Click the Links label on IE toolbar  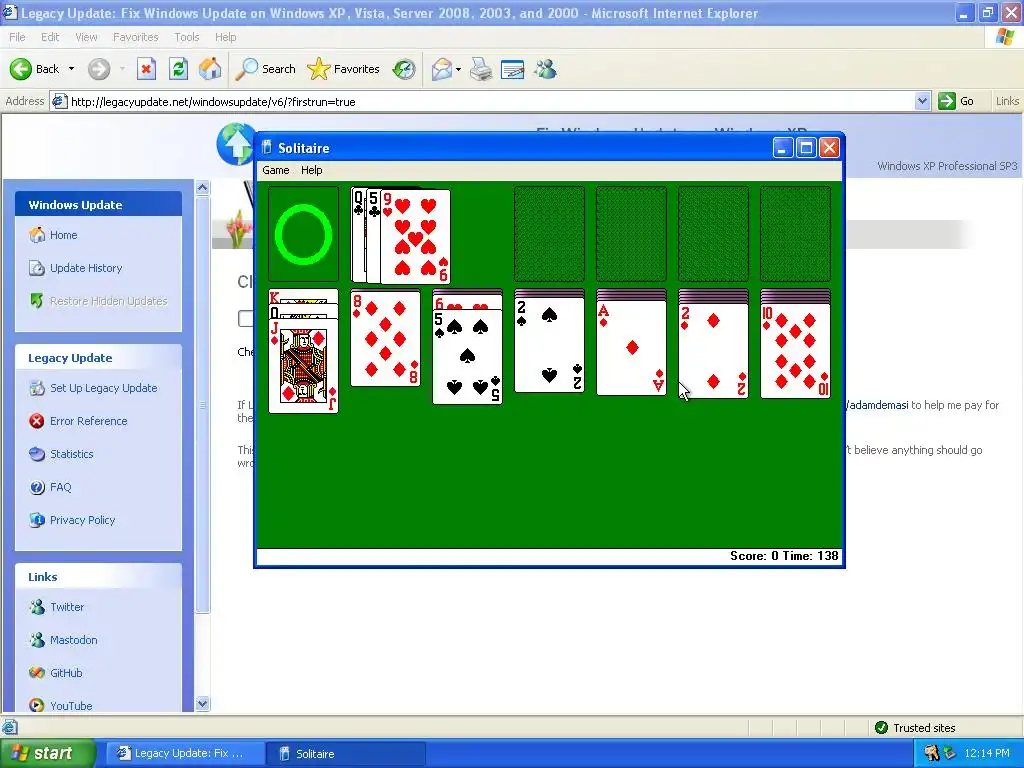coord(1007,101)
